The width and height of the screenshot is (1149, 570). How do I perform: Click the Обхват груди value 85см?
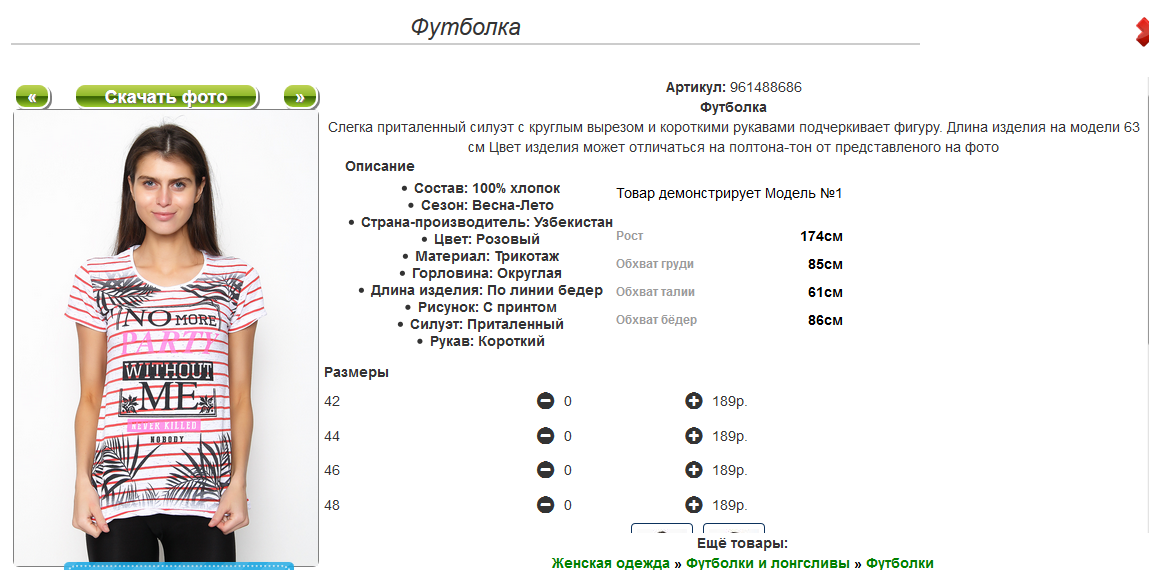(825, 264)
